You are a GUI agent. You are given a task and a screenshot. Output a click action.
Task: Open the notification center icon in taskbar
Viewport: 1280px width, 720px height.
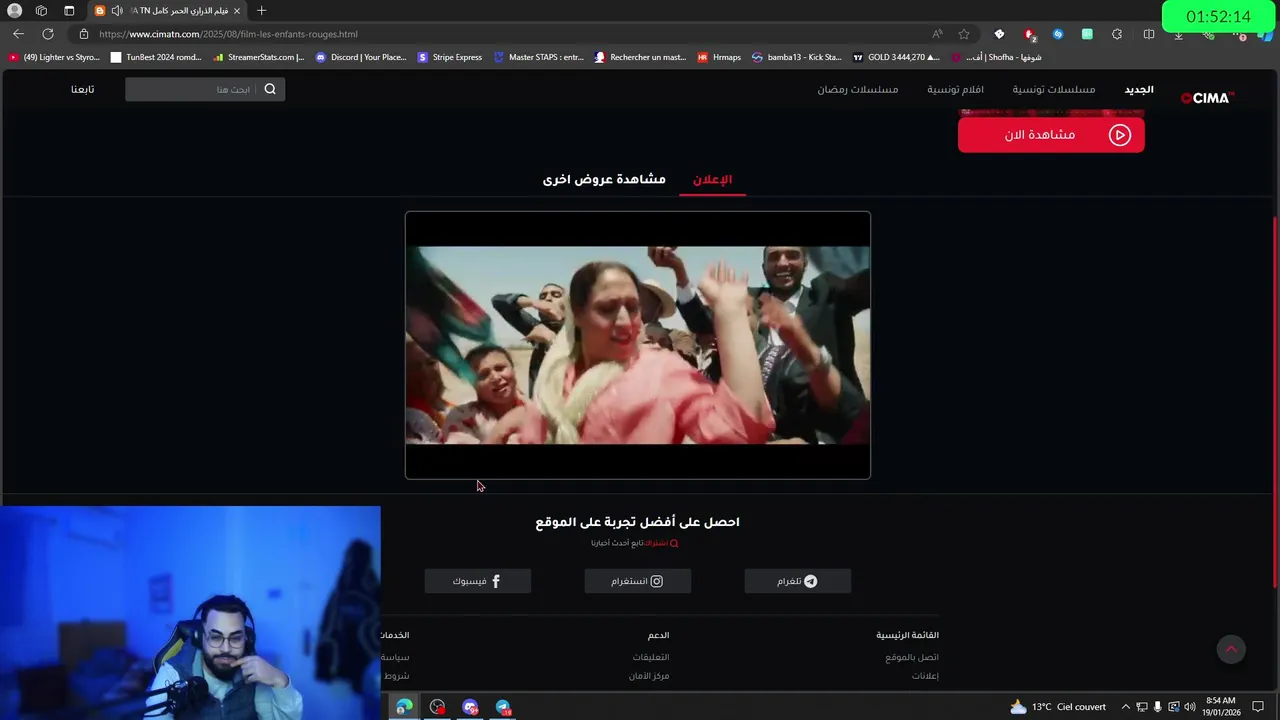click(1258, 707)
